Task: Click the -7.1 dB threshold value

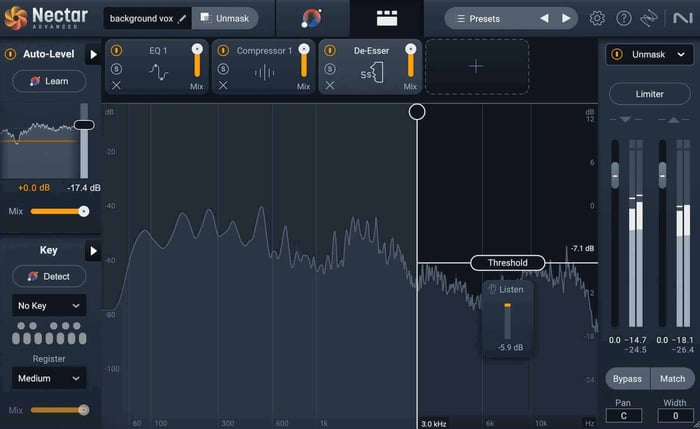Action: point(582,248)
